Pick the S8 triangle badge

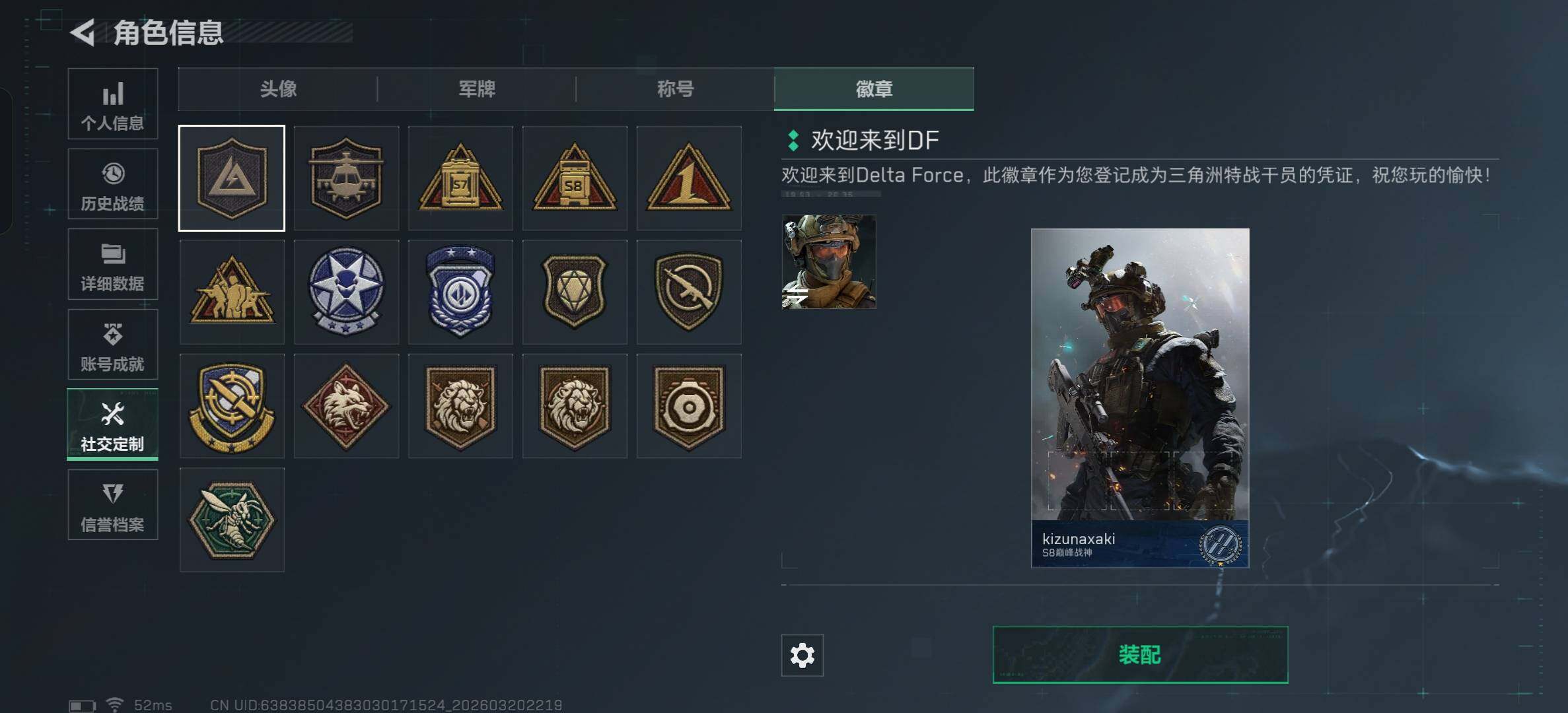(x=575, y=178)
